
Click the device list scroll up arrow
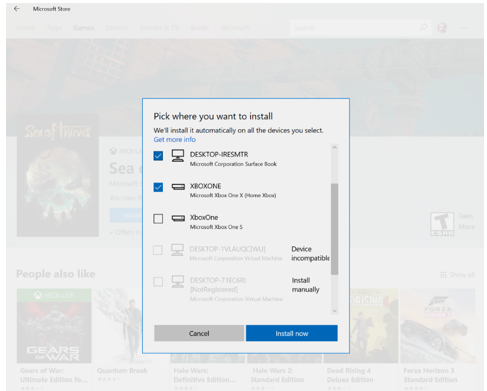pos(335,147)
